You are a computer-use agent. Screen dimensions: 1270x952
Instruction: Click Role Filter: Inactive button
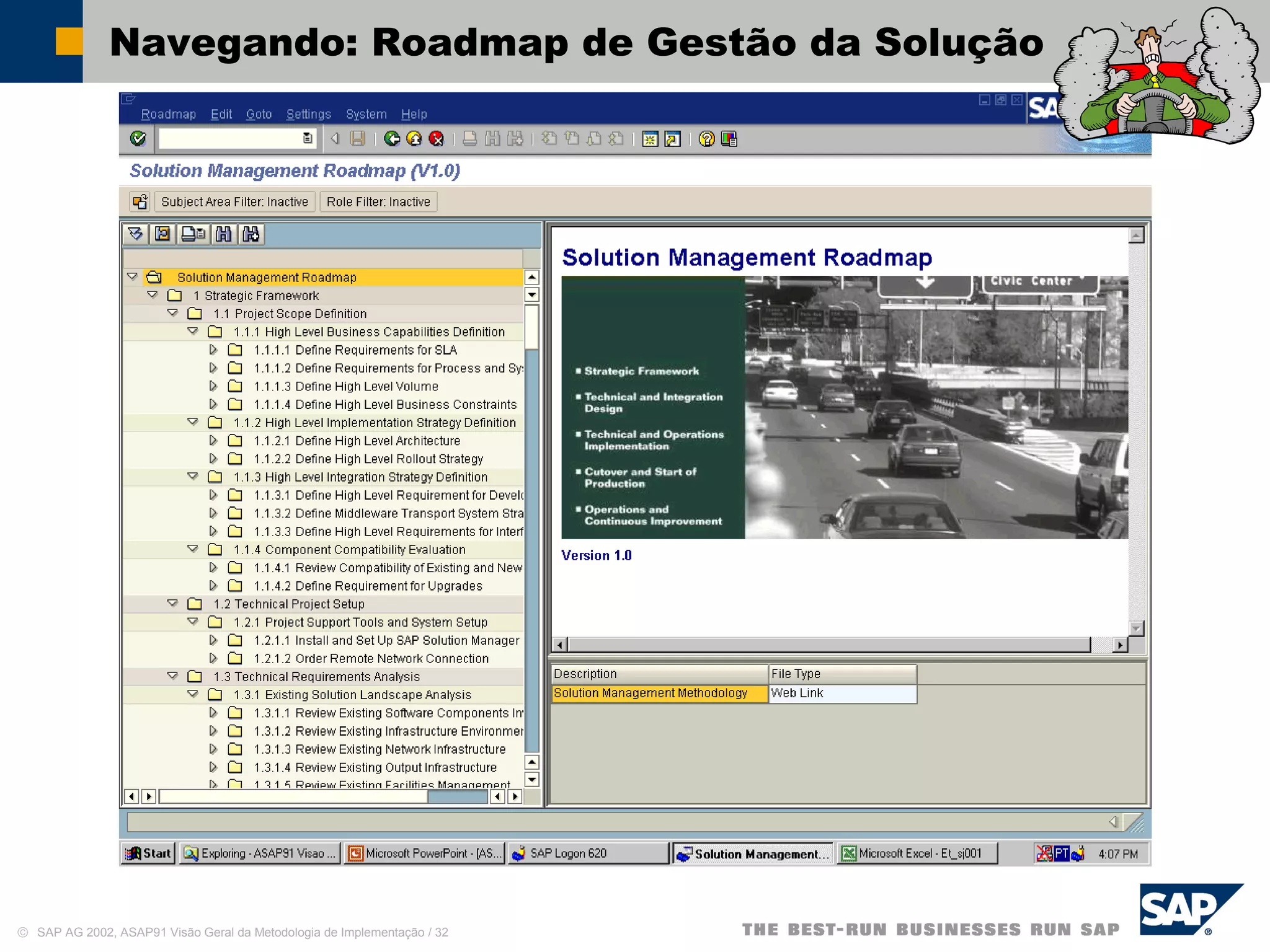pos(378,201)
